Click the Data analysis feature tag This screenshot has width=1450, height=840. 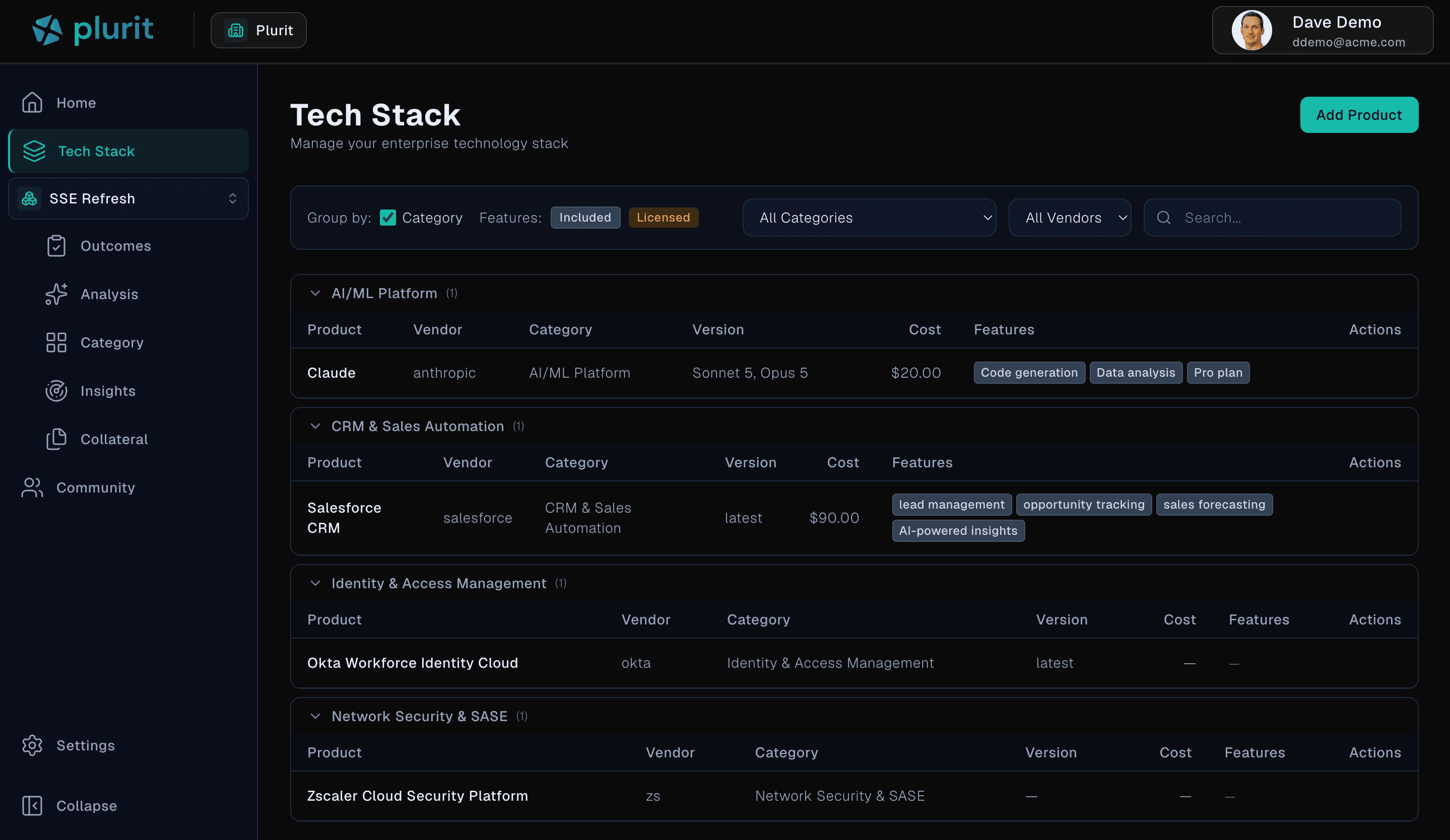tap(1136, 373)
